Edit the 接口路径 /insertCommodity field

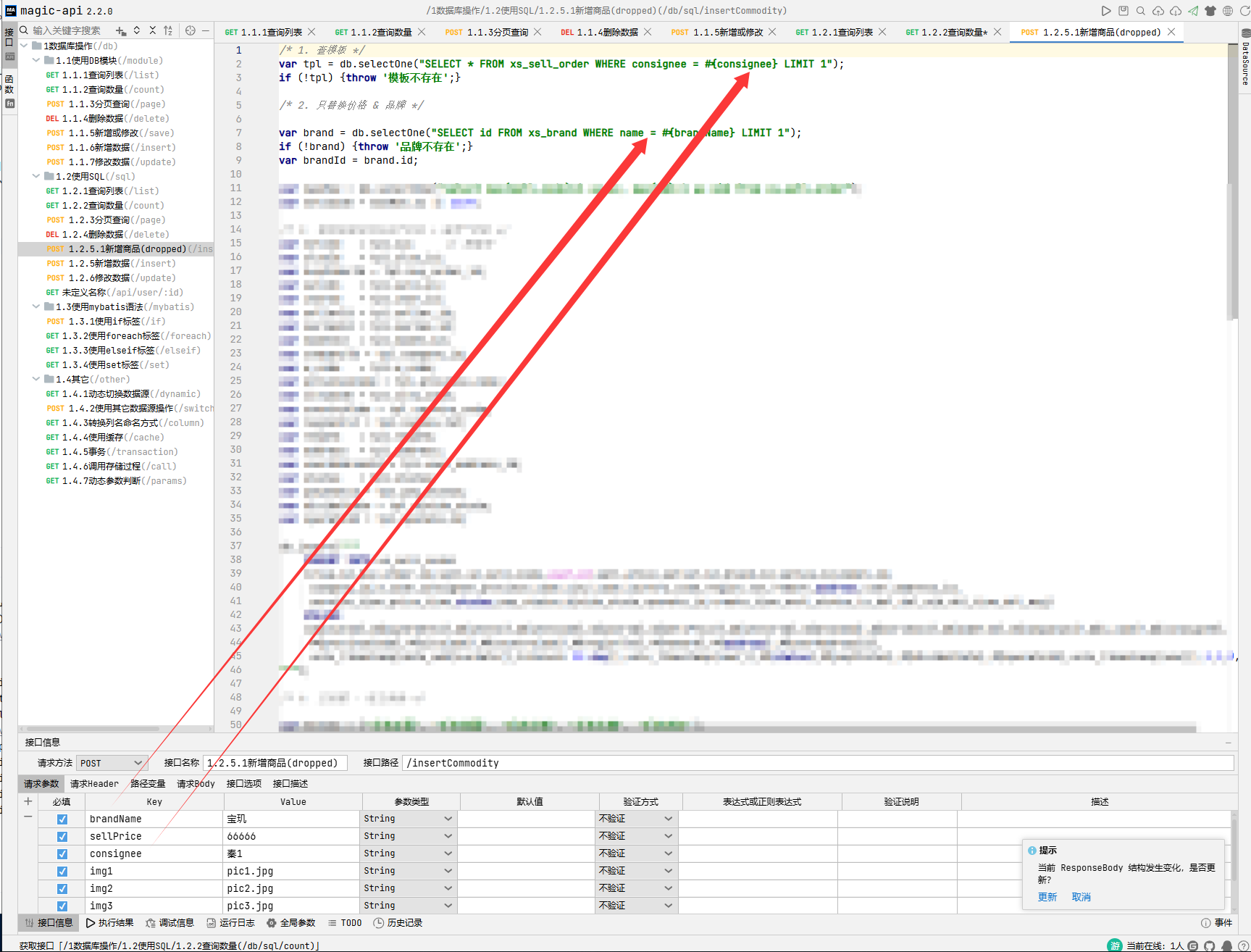pyautogui.click(x=819, y=763)
